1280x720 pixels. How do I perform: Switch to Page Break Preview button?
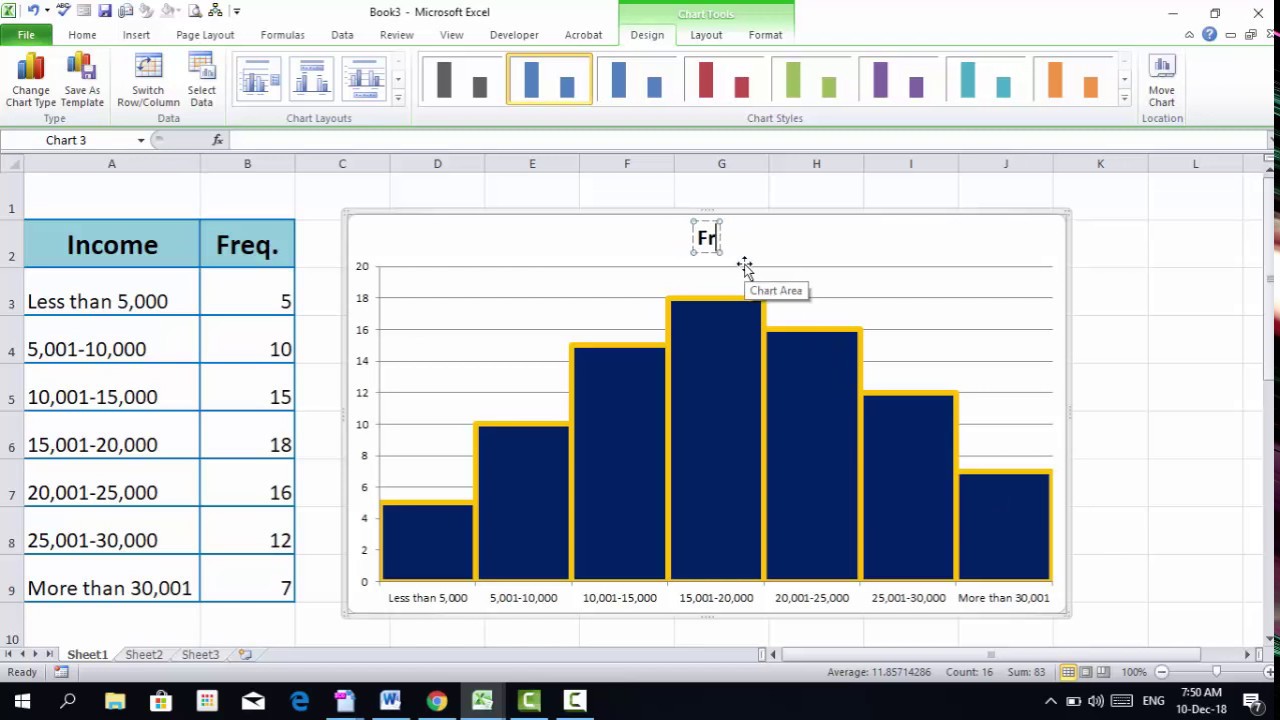(x=1104, y=672)
